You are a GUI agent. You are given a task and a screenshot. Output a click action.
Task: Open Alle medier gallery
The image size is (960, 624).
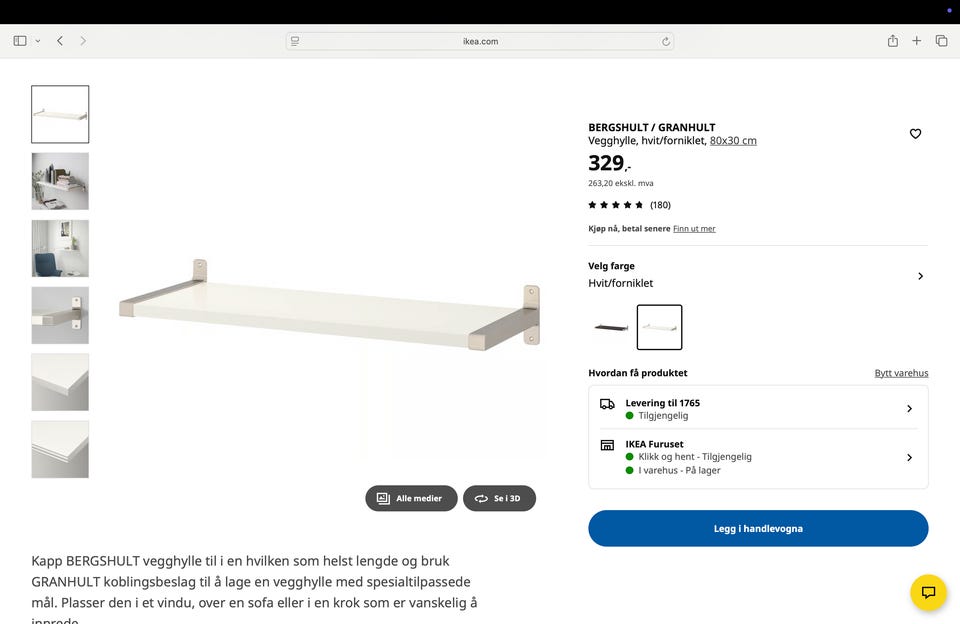tap(410, 498)
